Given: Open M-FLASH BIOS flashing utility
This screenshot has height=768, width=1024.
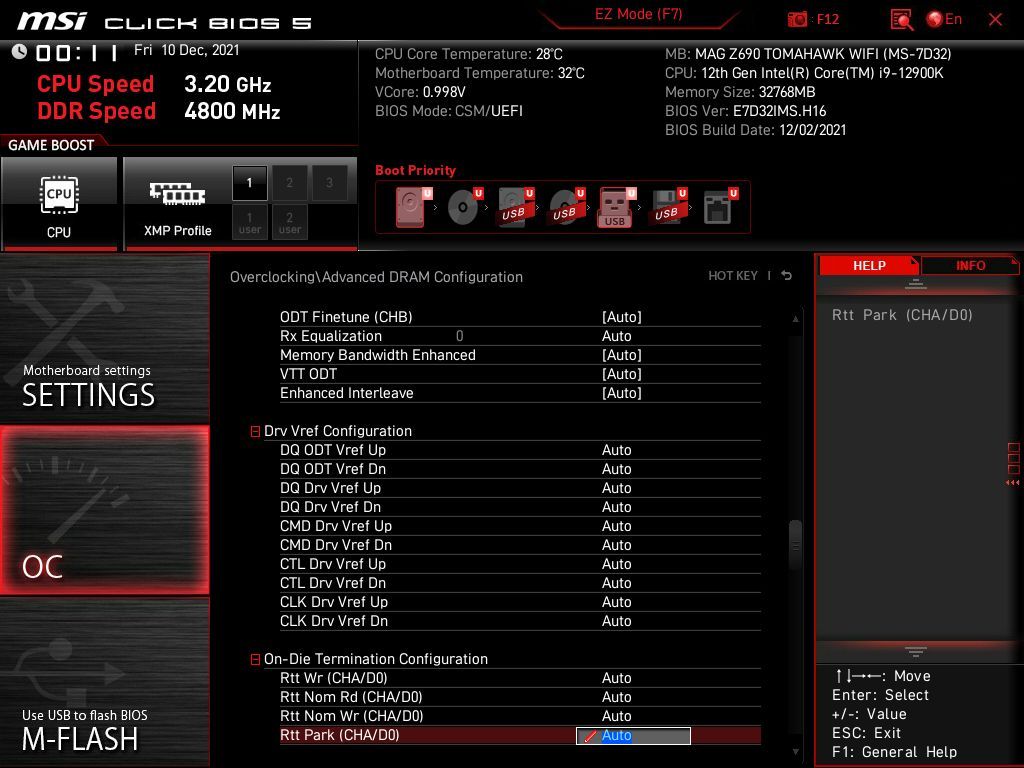Looking at the screenshot, I should coord(104,682).
